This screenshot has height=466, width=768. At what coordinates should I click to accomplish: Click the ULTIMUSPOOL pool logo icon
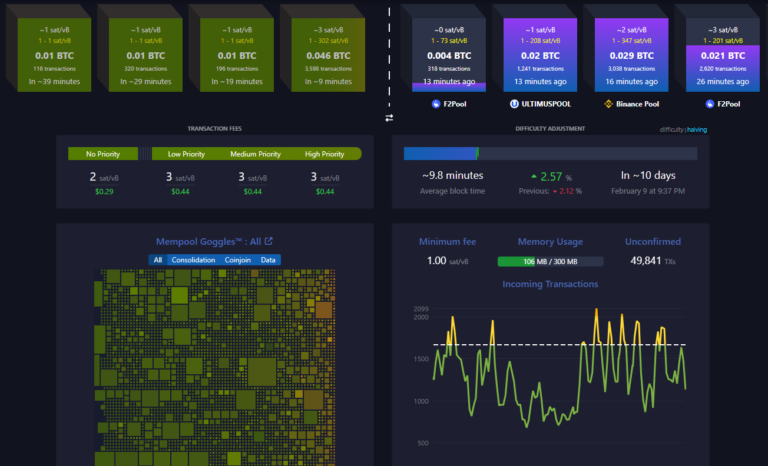coord(514,104)
